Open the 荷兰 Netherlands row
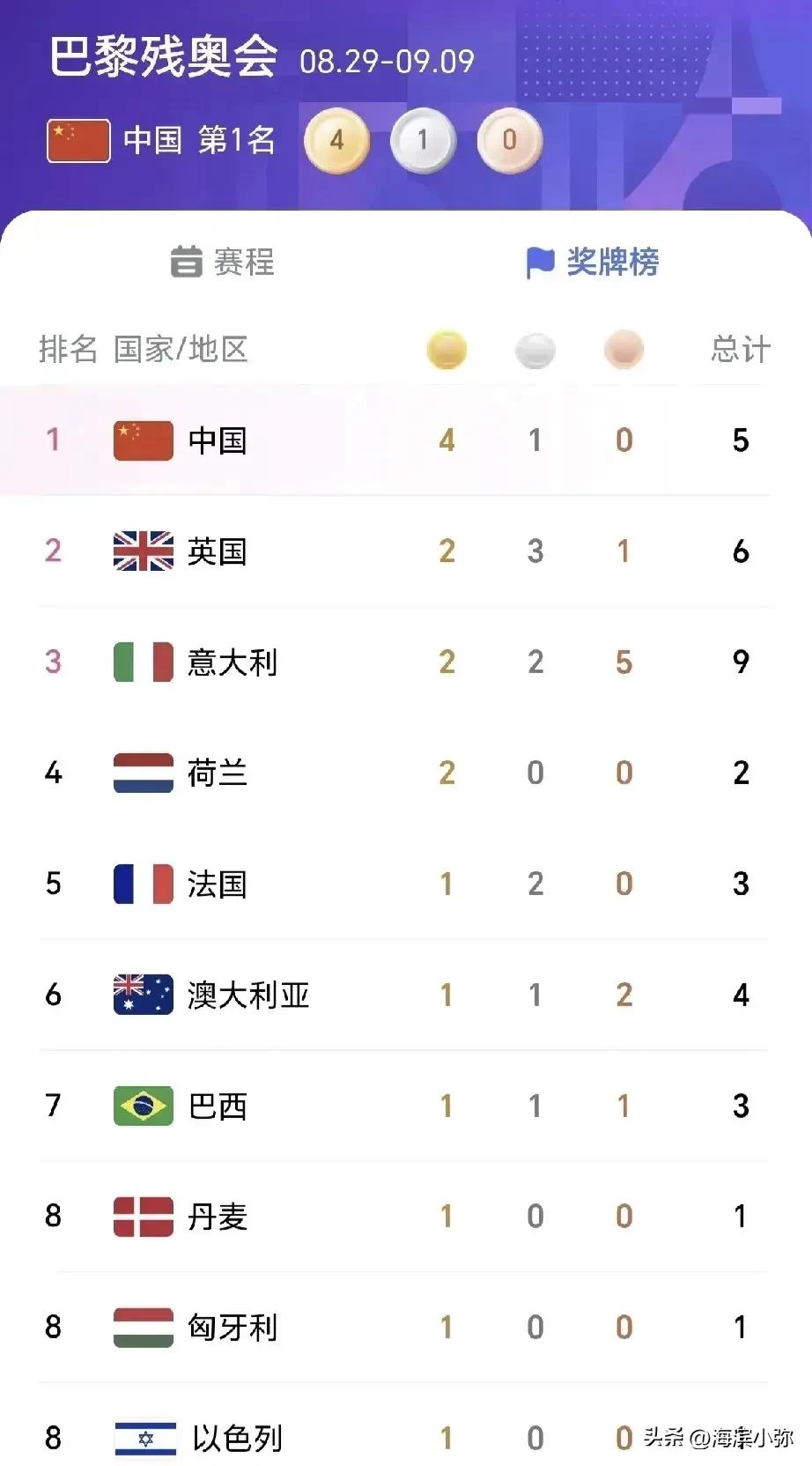The image size is (812, 1466). point(406,773)
